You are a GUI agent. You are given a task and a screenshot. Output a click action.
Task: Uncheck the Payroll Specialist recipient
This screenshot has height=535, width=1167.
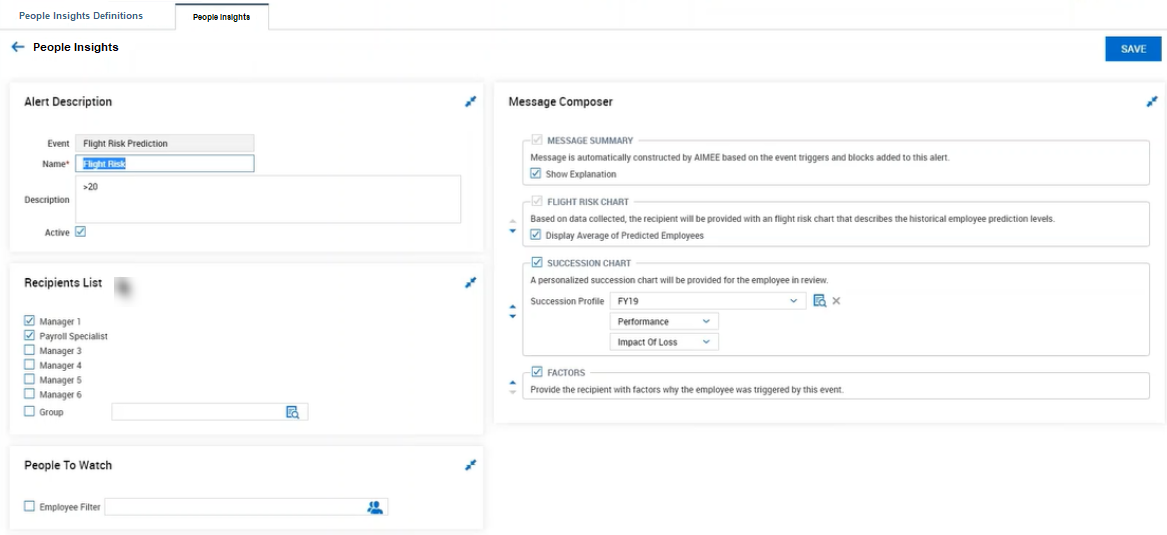click(x=30, y=336)
